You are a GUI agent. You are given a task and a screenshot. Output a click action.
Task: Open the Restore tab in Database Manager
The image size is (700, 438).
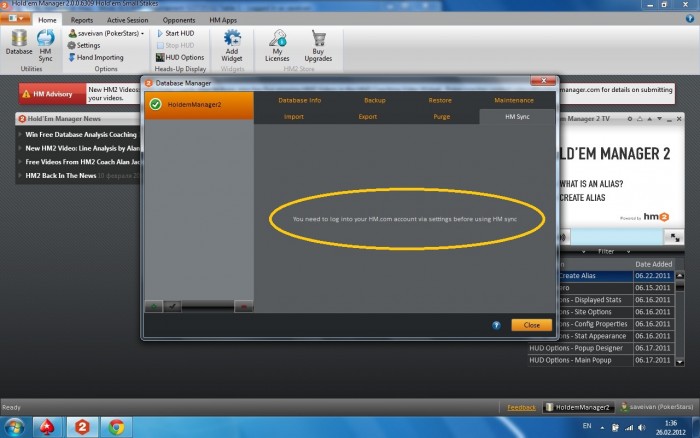440,100
